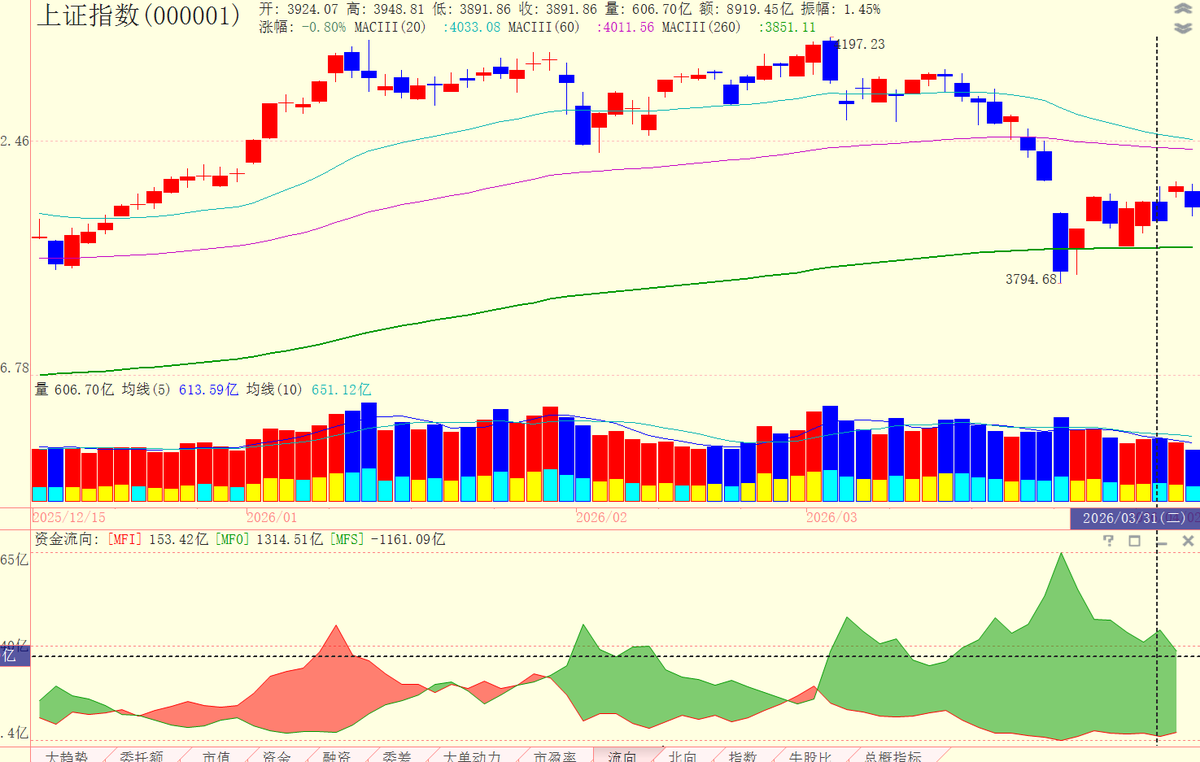Open help with the question mark icon

[x=1108, y=540]
